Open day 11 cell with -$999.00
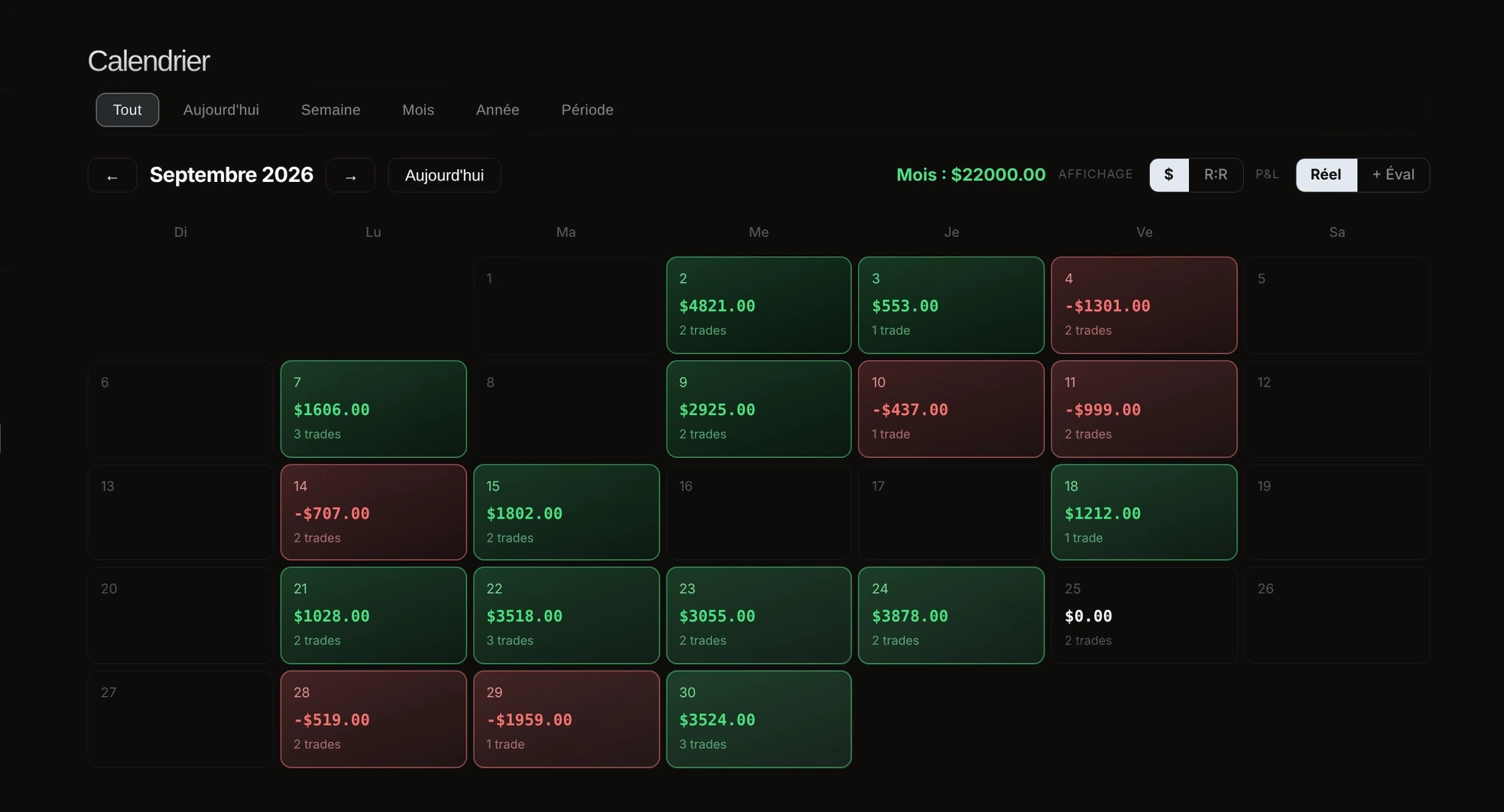The width and height of the screenshot is (1504, 812). (x=1144, y=409)
